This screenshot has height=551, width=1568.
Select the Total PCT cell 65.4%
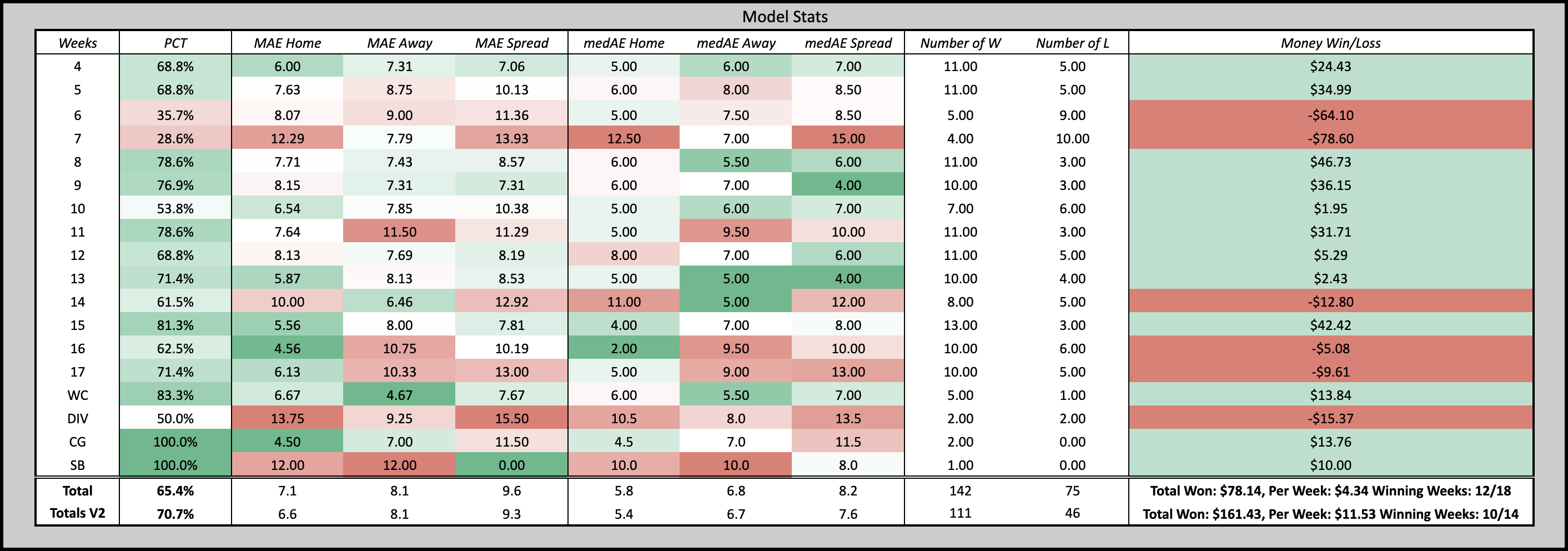pyautogui.click(x=175, y=492)
